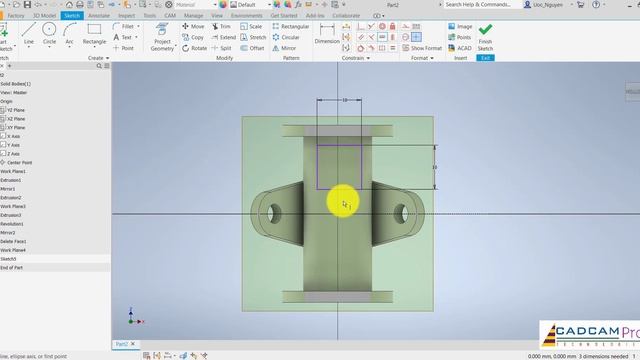Insert an ACAD file
The width and height of the screenshot is (640, 360).
tap(460, 48)
